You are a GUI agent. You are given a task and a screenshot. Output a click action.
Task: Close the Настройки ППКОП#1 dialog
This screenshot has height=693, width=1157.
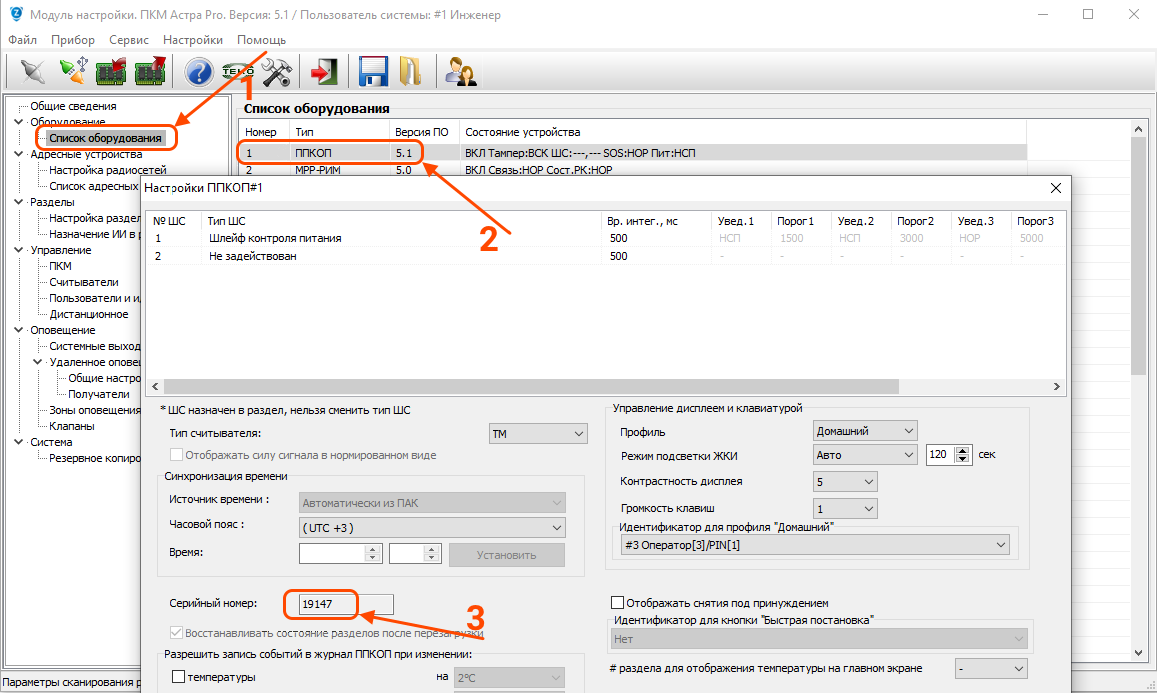(x=1056, y=188)
